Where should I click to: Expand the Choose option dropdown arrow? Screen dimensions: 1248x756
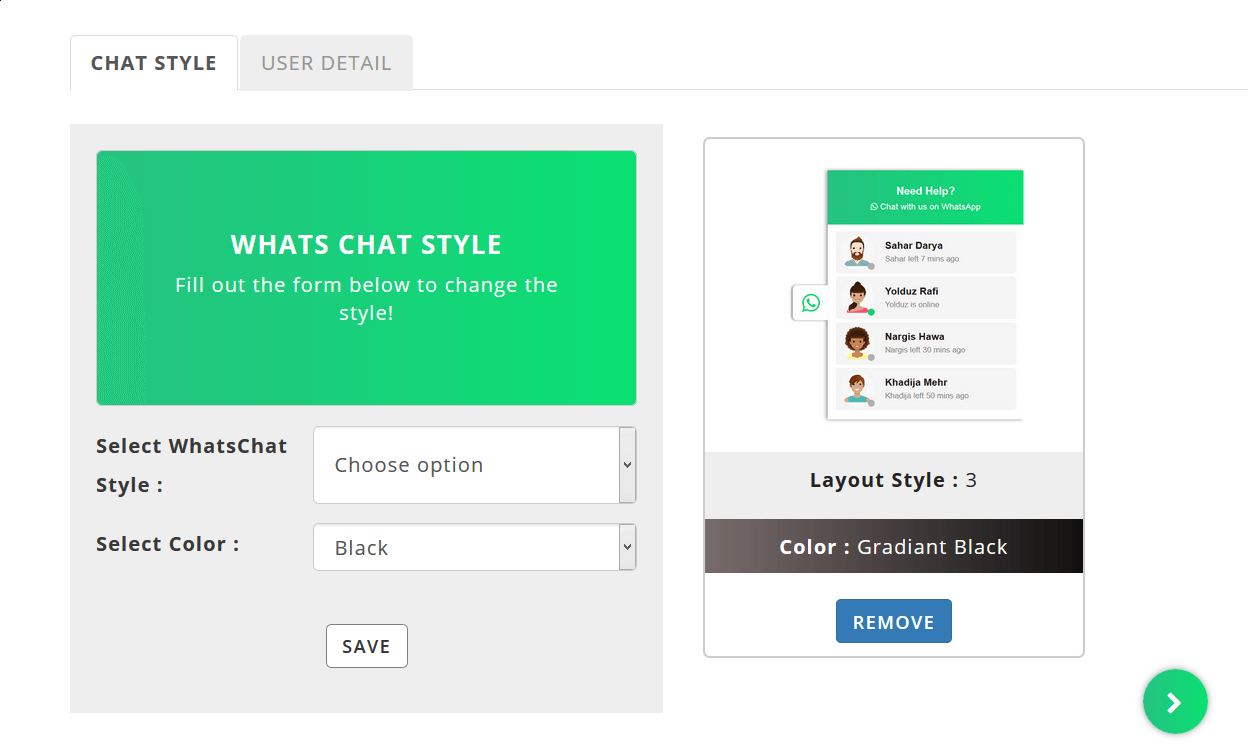click(627, 465)
